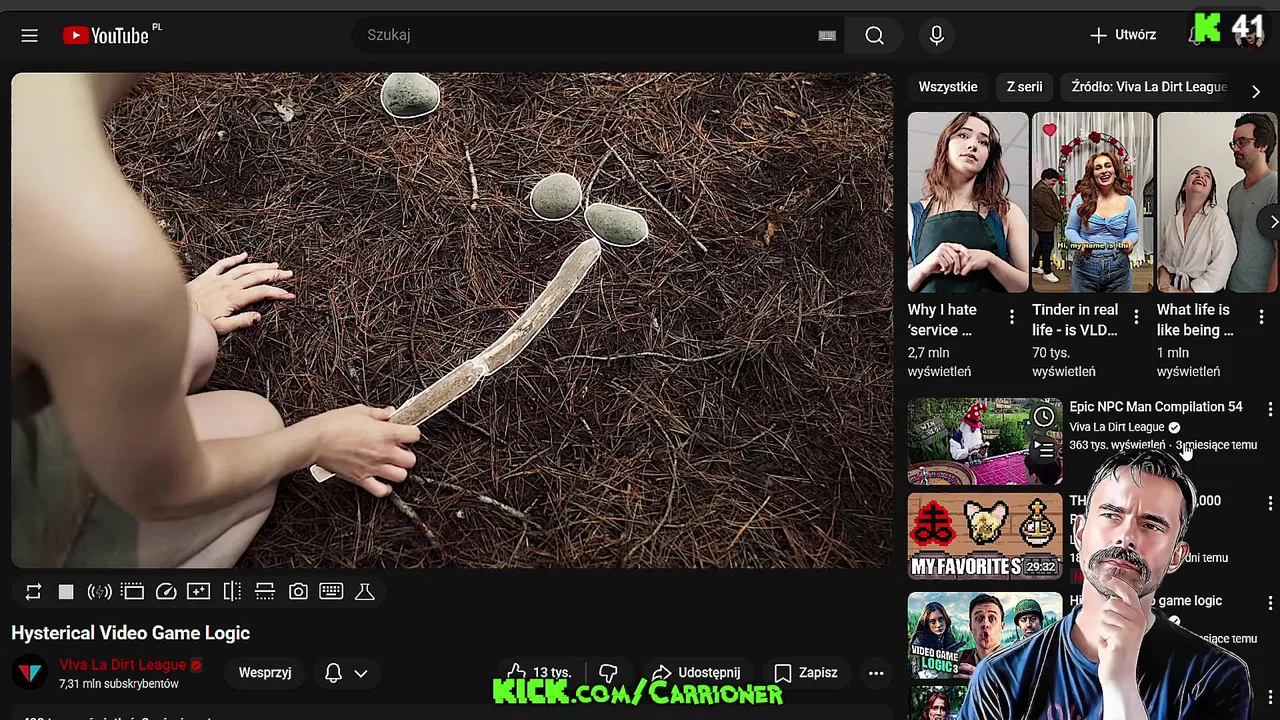Expand more filter chips with right chevron
1280x720 pixels.
pyautogui.click(x=1256, y=90)
